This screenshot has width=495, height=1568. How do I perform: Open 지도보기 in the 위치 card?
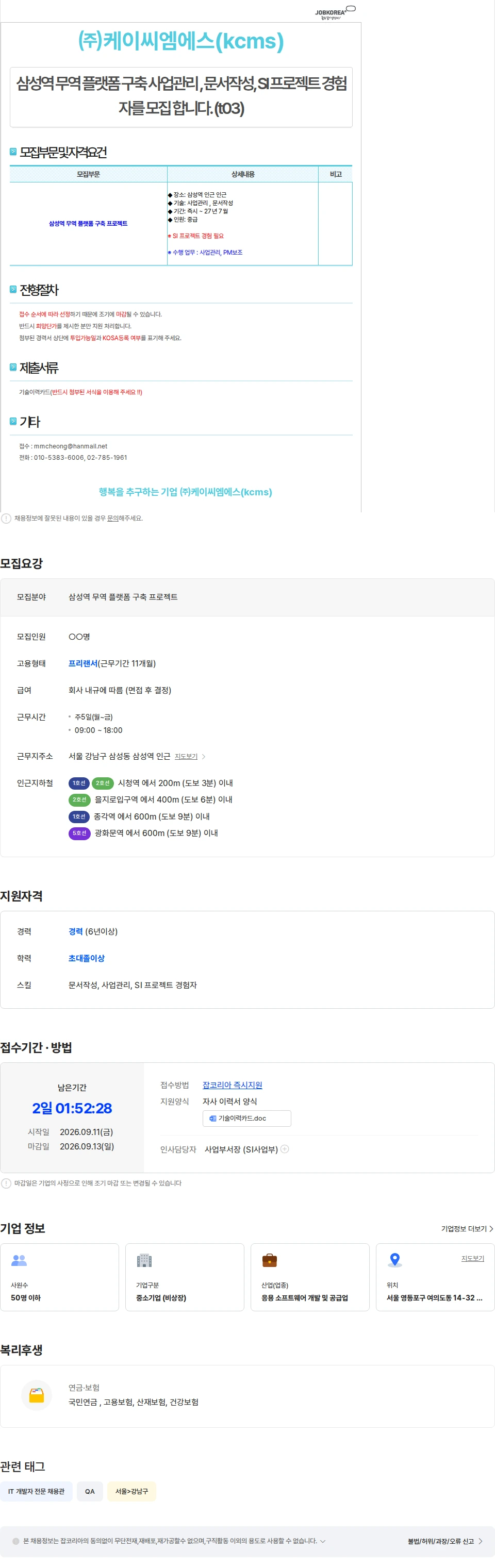[472, 1258]
